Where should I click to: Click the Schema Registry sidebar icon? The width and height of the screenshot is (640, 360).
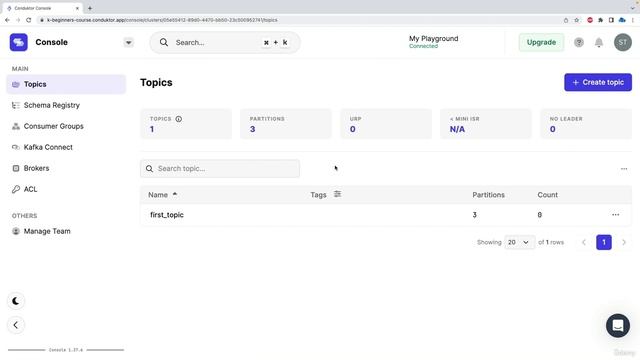pos(16,105)
